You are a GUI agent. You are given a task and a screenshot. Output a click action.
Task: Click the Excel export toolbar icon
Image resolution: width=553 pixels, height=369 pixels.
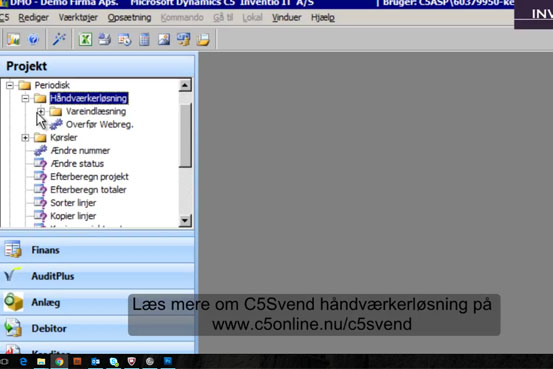click(x=85, y=39)
